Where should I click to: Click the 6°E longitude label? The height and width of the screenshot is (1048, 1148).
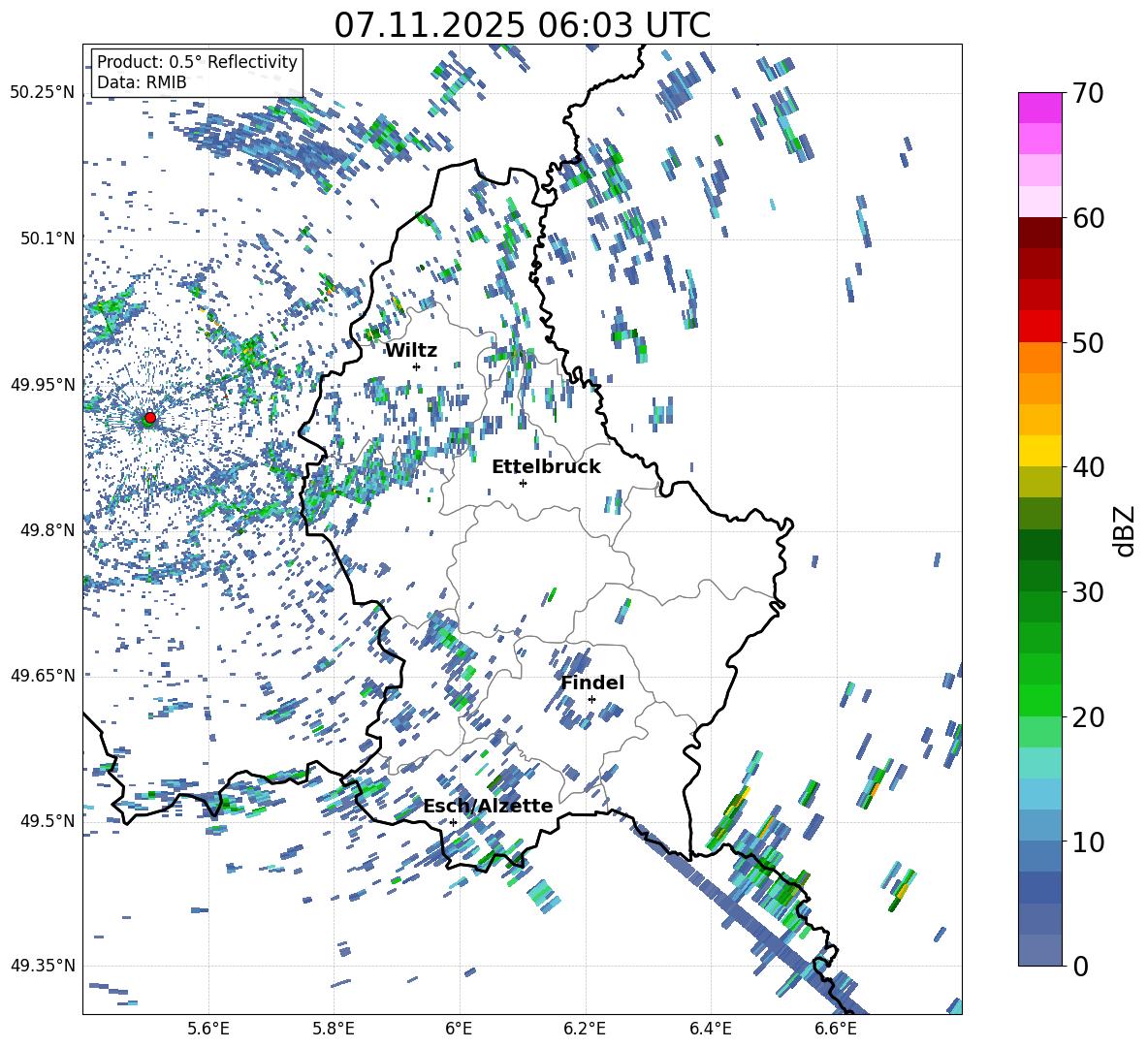point(459,1029)
